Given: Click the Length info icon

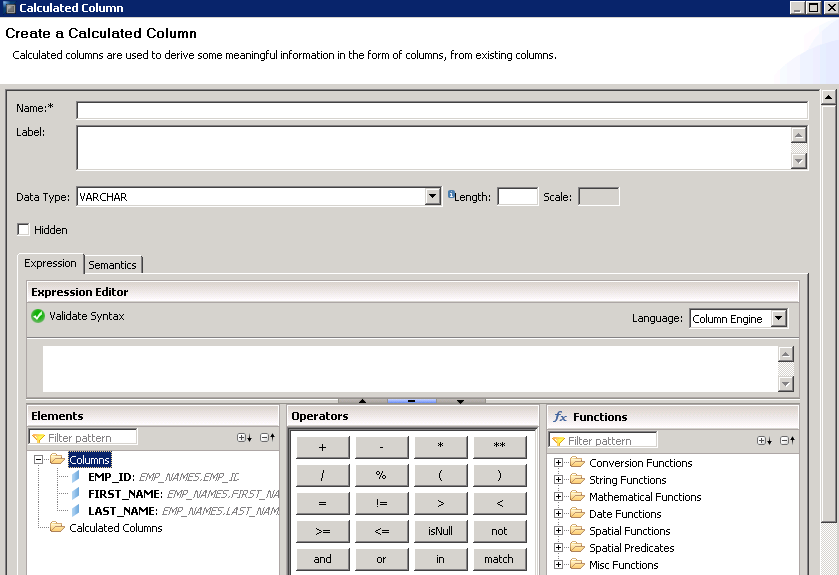Looking at the screenshot, I should (451, 194).
